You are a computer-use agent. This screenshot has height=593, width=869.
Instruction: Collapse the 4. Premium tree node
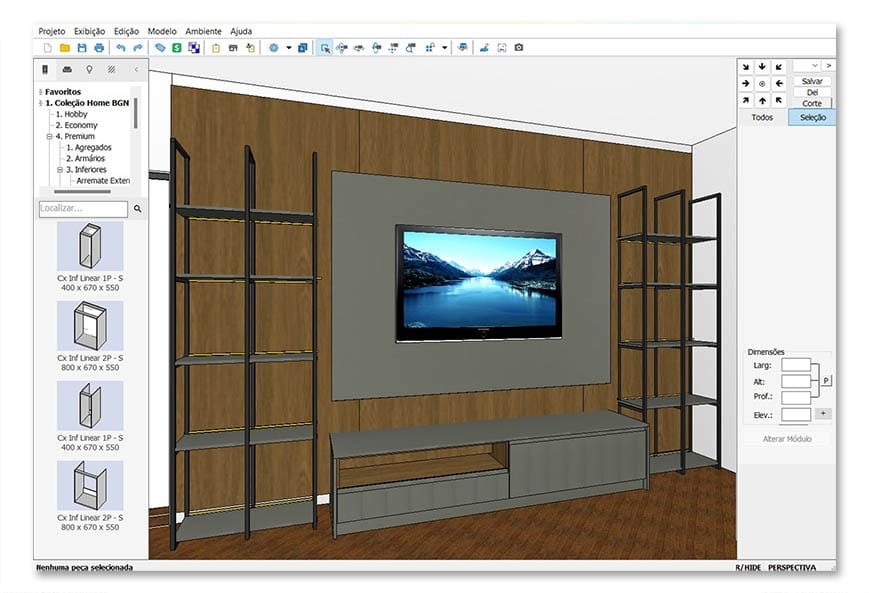(x=49, y=136)
